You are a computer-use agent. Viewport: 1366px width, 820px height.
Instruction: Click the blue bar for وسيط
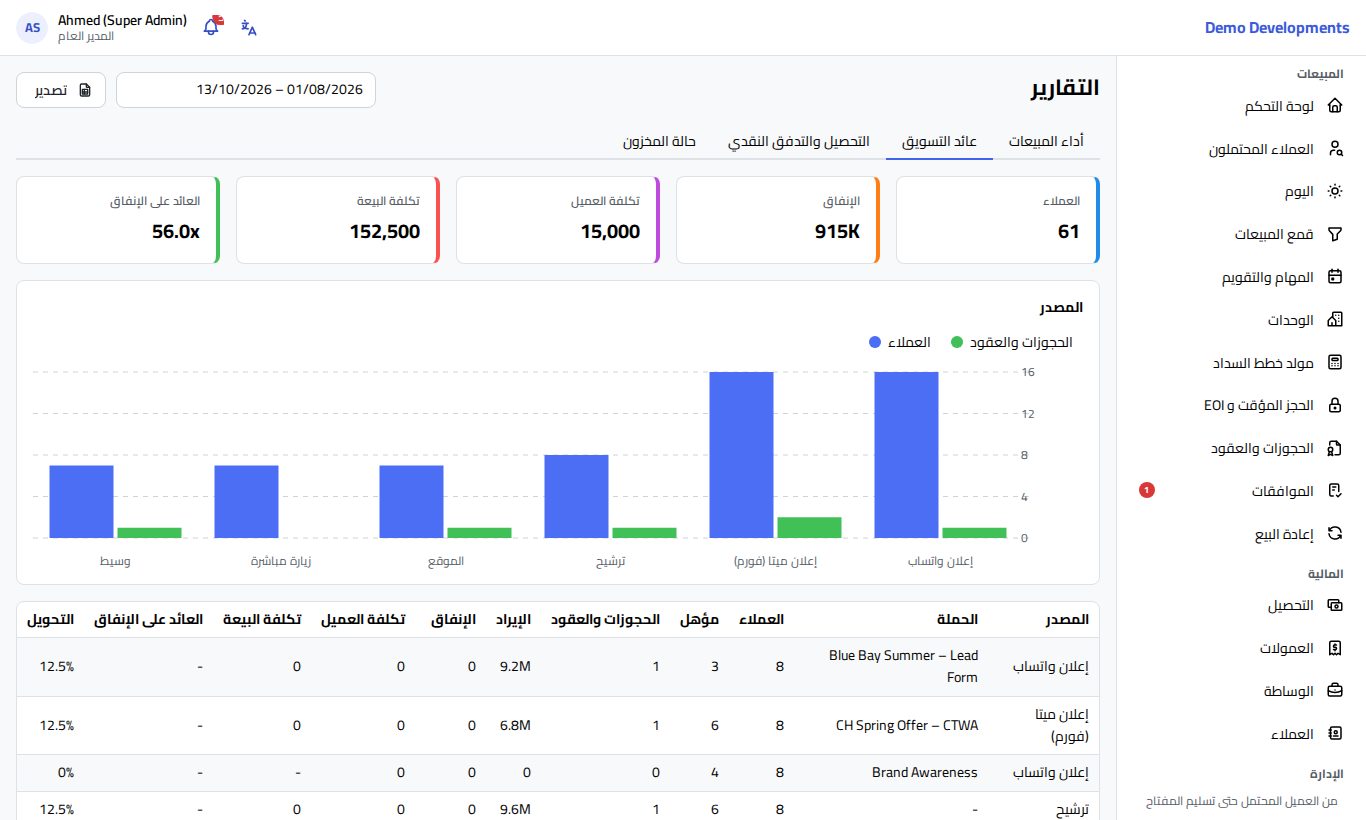click(81, 502)
